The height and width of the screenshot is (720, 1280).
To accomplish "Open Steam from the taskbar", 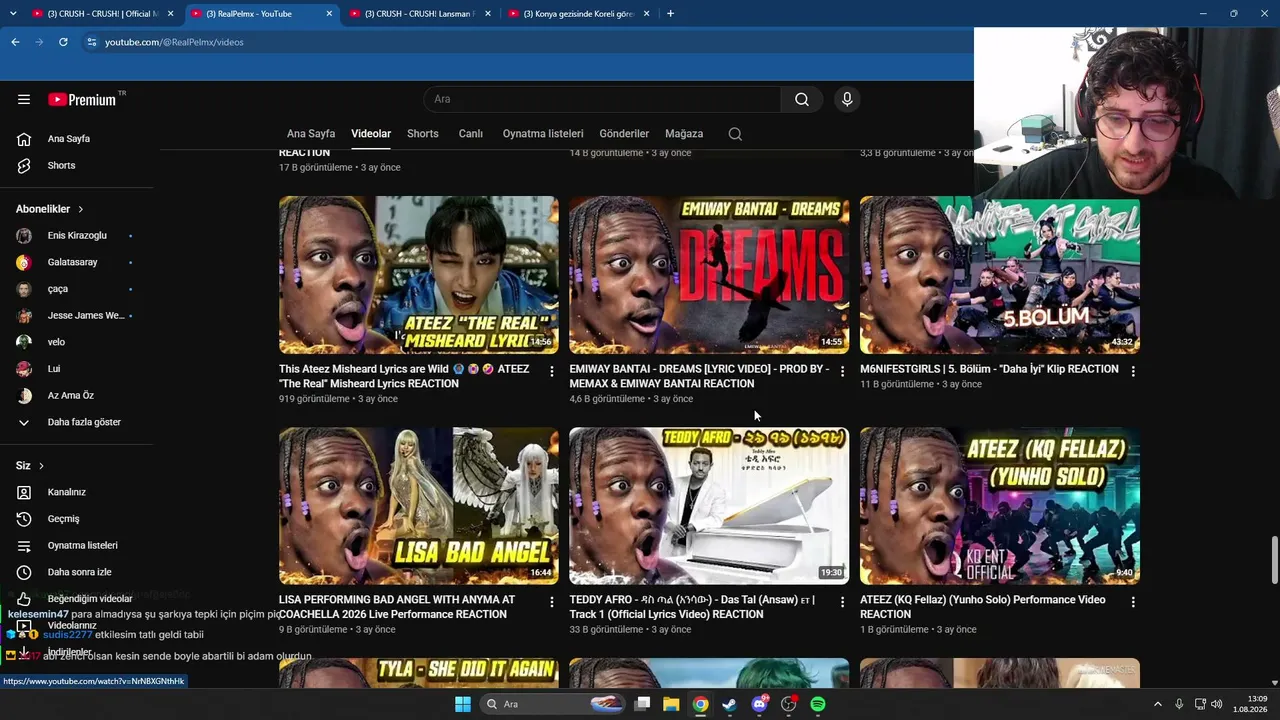I will tap(729, 704).
